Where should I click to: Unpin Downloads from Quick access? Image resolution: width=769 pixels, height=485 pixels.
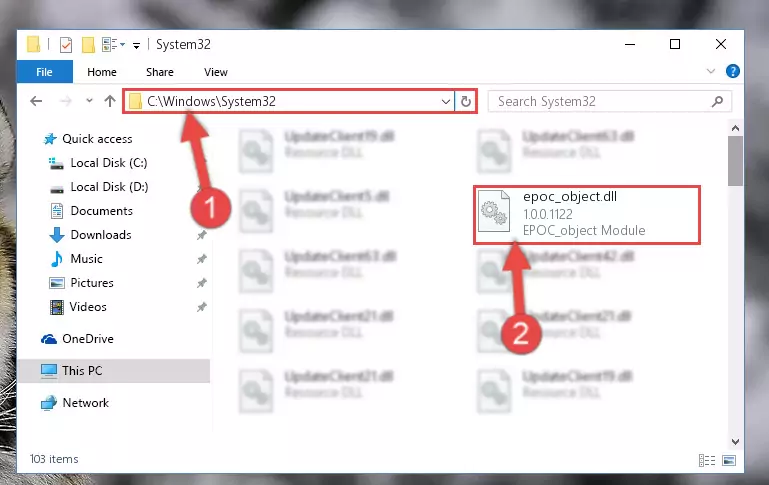(x=202, y=235)
